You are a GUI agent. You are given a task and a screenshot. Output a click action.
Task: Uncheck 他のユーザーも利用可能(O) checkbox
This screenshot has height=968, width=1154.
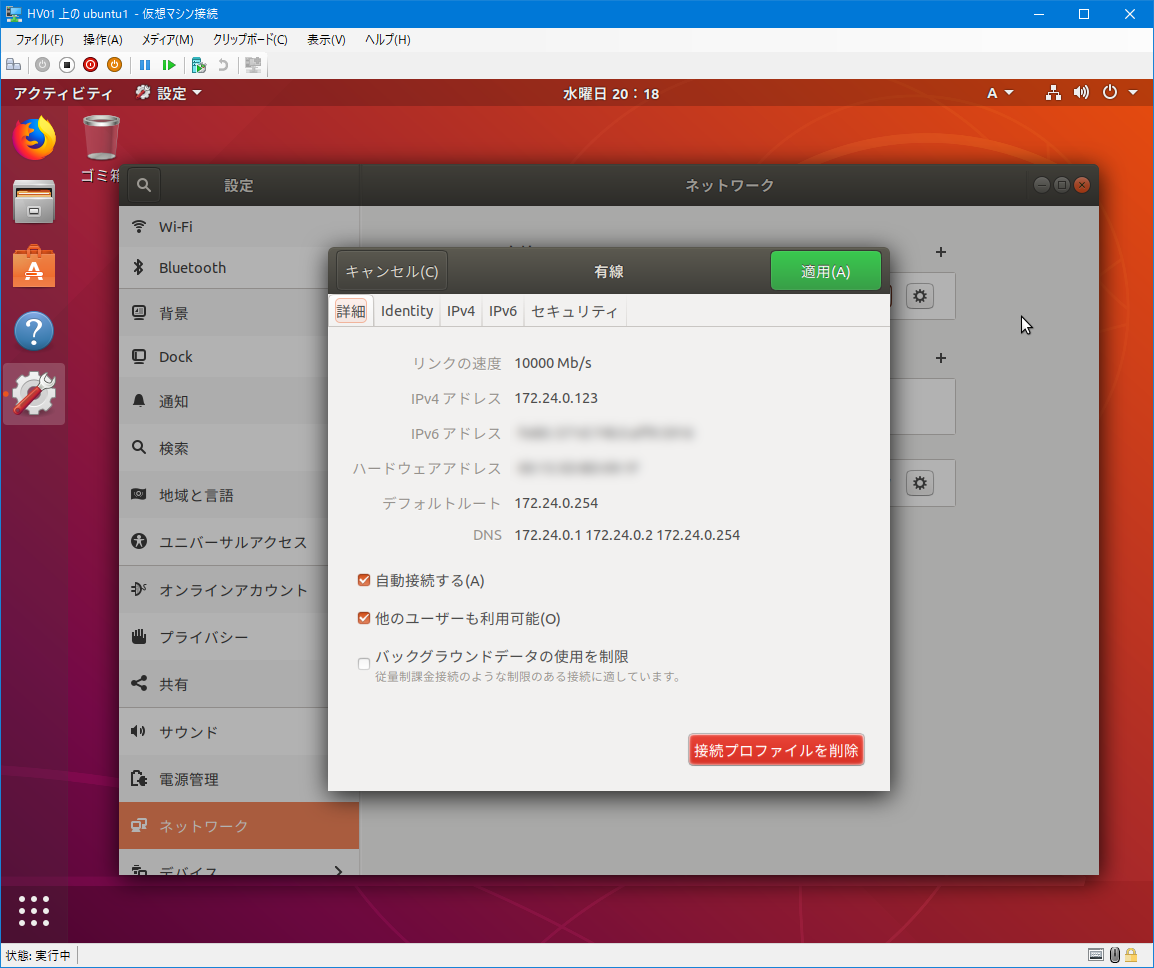[364, 618]
